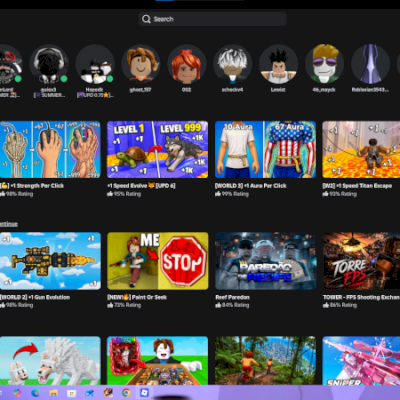This screenshot has height=400, width=400.
Task: Open friend avatar with white headphones
Action: 49,64
